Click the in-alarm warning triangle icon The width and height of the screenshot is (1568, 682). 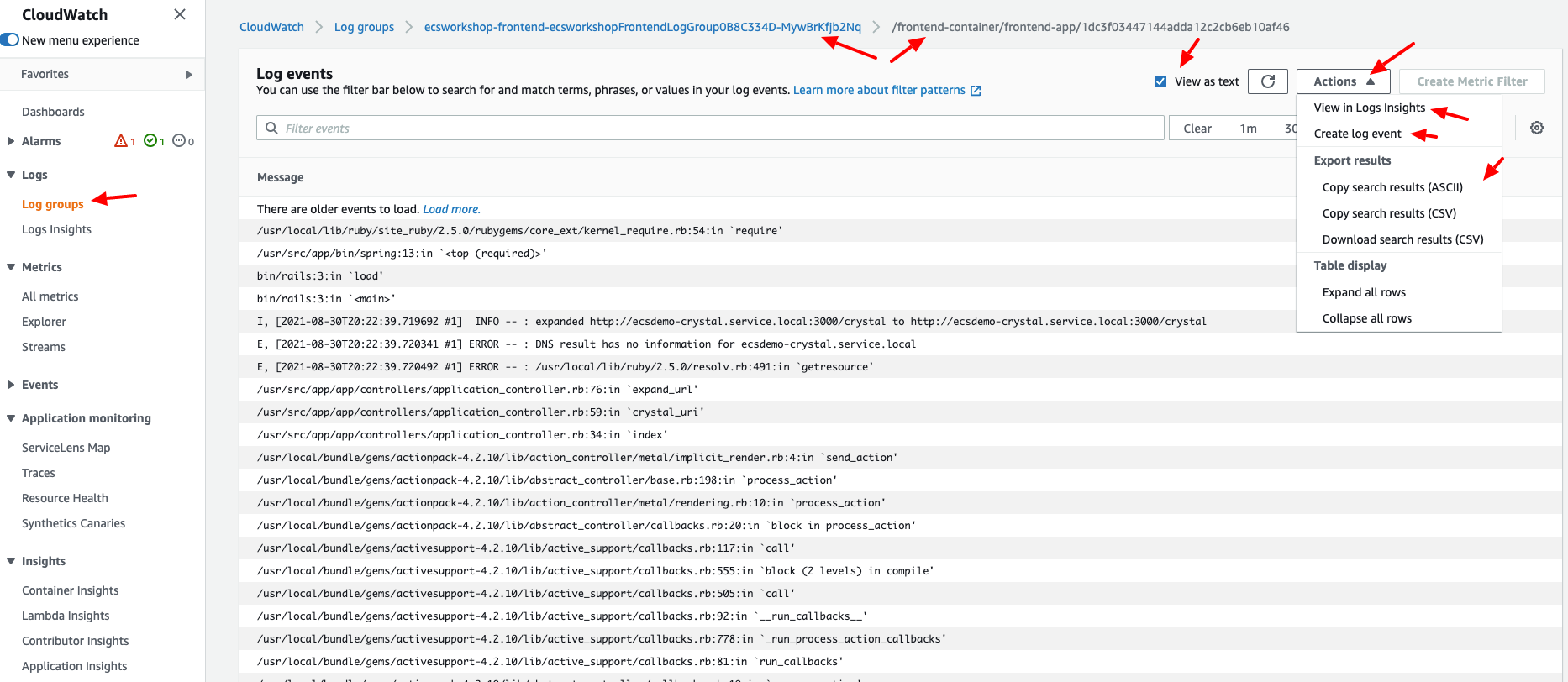121,141
